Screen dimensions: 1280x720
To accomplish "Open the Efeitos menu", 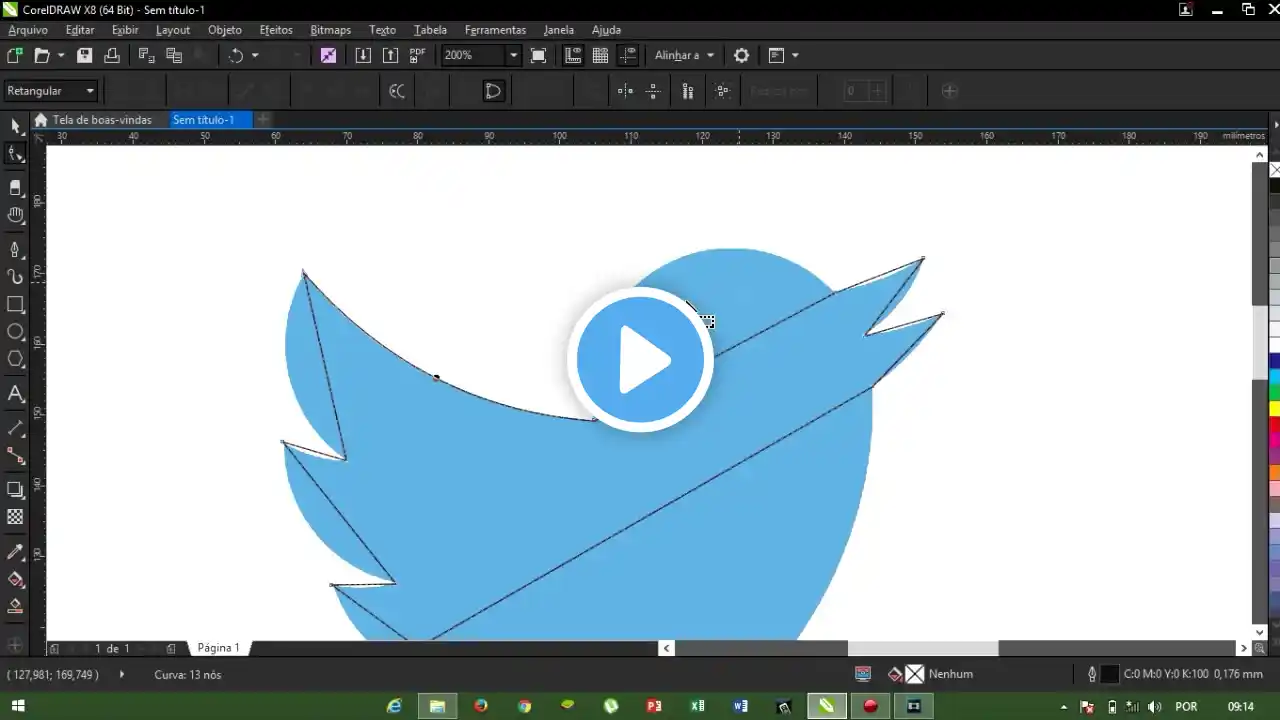I will [276, 30].
